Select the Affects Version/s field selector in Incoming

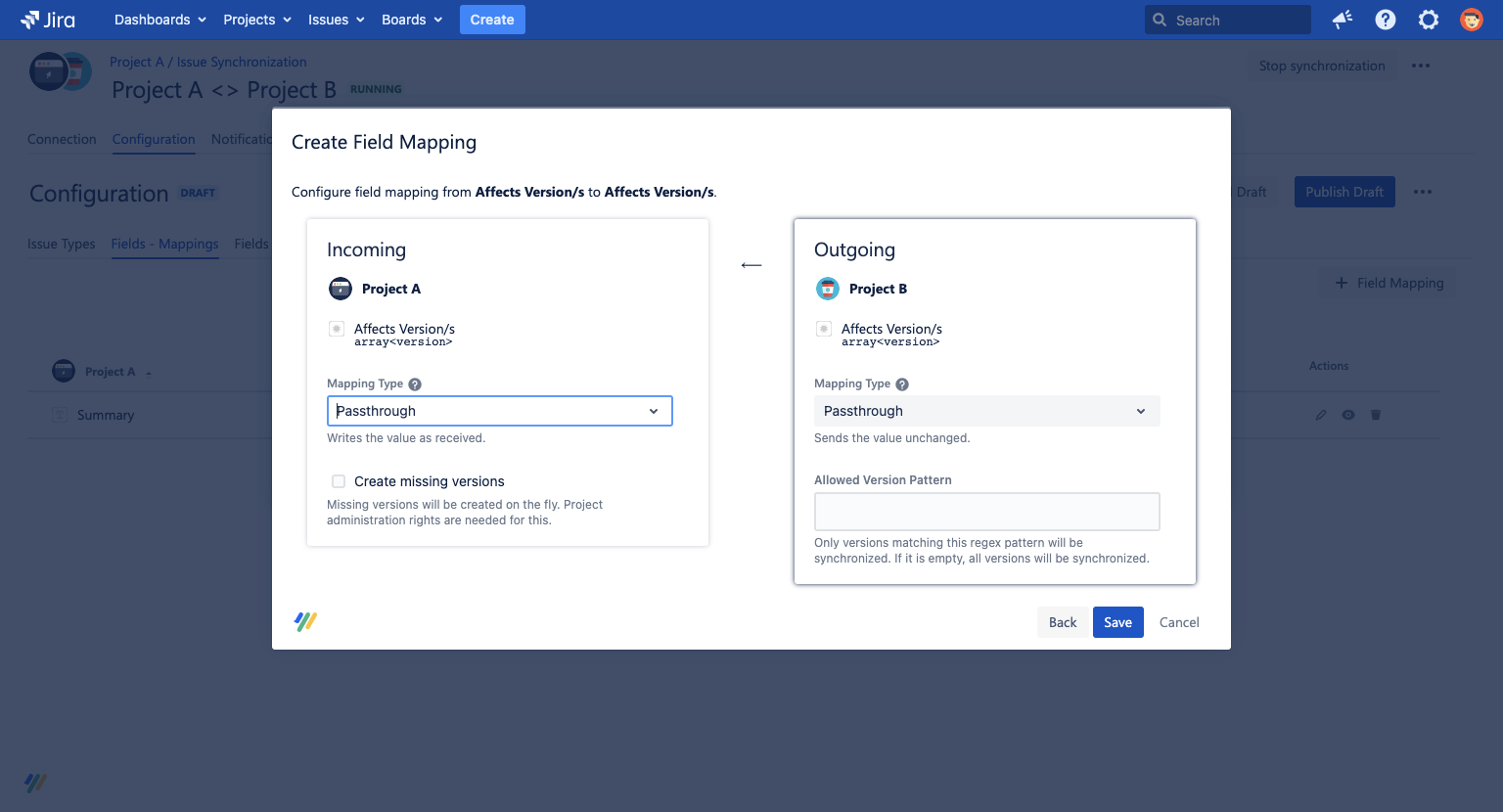click(x=337, y=329)
